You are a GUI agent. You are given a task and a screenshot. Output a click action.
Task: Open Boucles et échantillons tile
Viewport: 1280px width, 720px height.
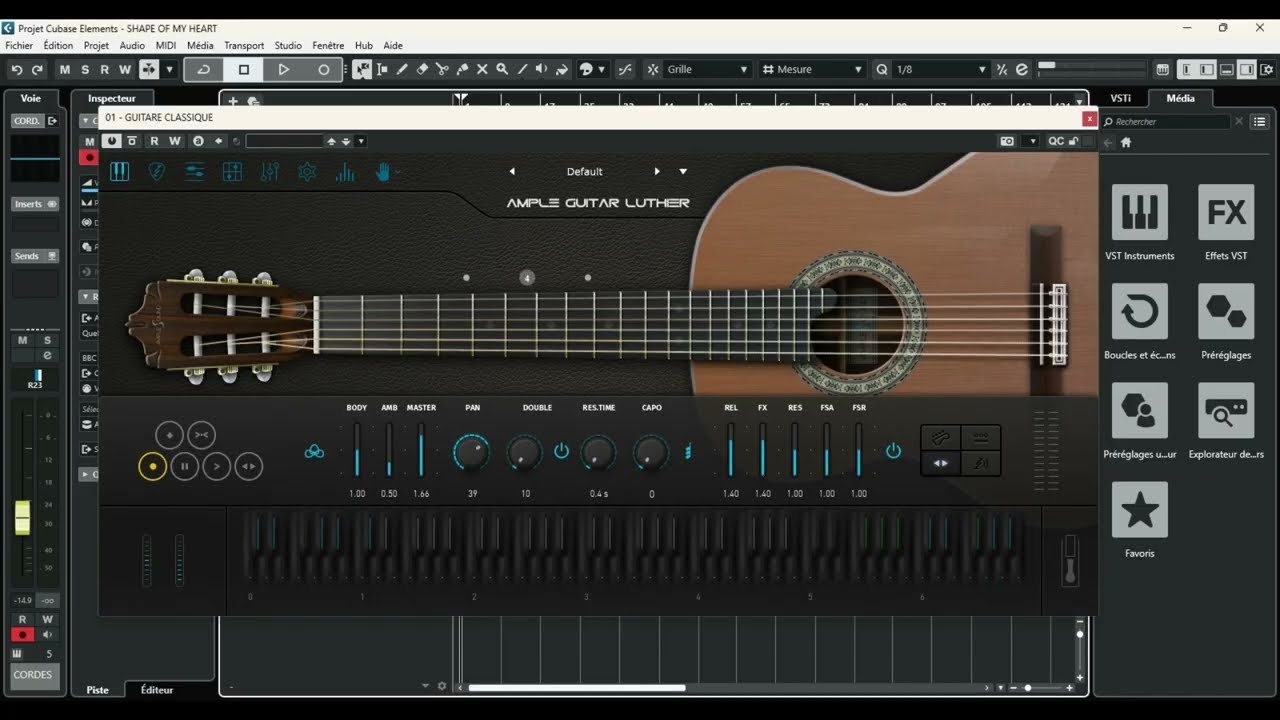(x=1140, y=321)
